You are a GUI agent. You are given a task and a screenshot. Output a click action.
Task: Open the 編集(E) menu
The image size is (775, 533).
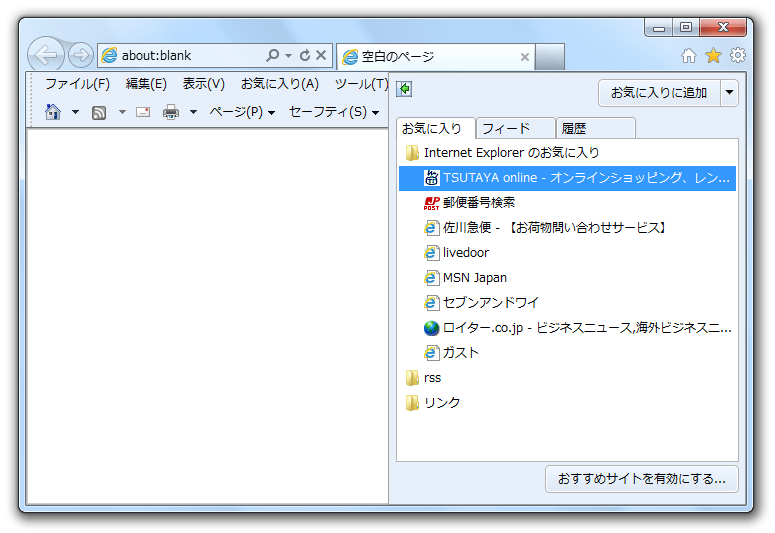pyautogui.click(x=146, y=84)
